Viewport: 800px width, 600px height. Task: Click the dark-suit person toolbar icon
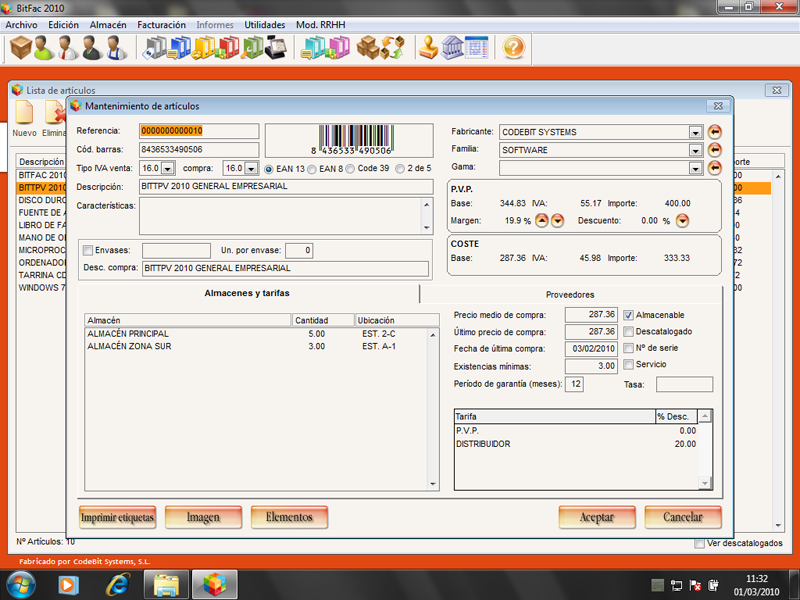click(x=92, y=48)
